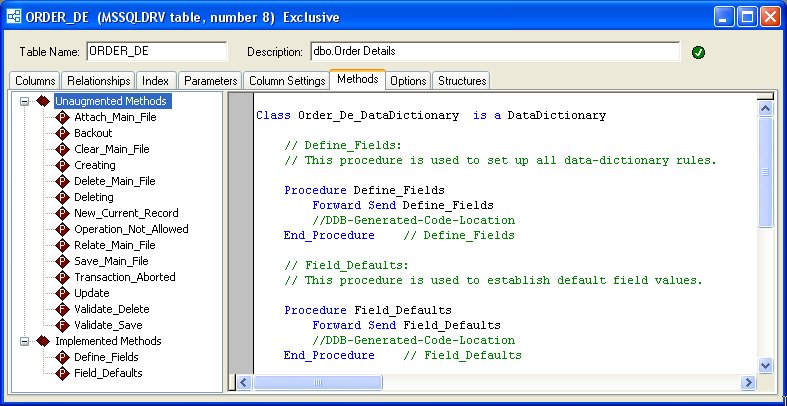Click the horizontal scroll left arrow
The height and width of the screenshot is (406, 787).
click(x=244, y=383)
